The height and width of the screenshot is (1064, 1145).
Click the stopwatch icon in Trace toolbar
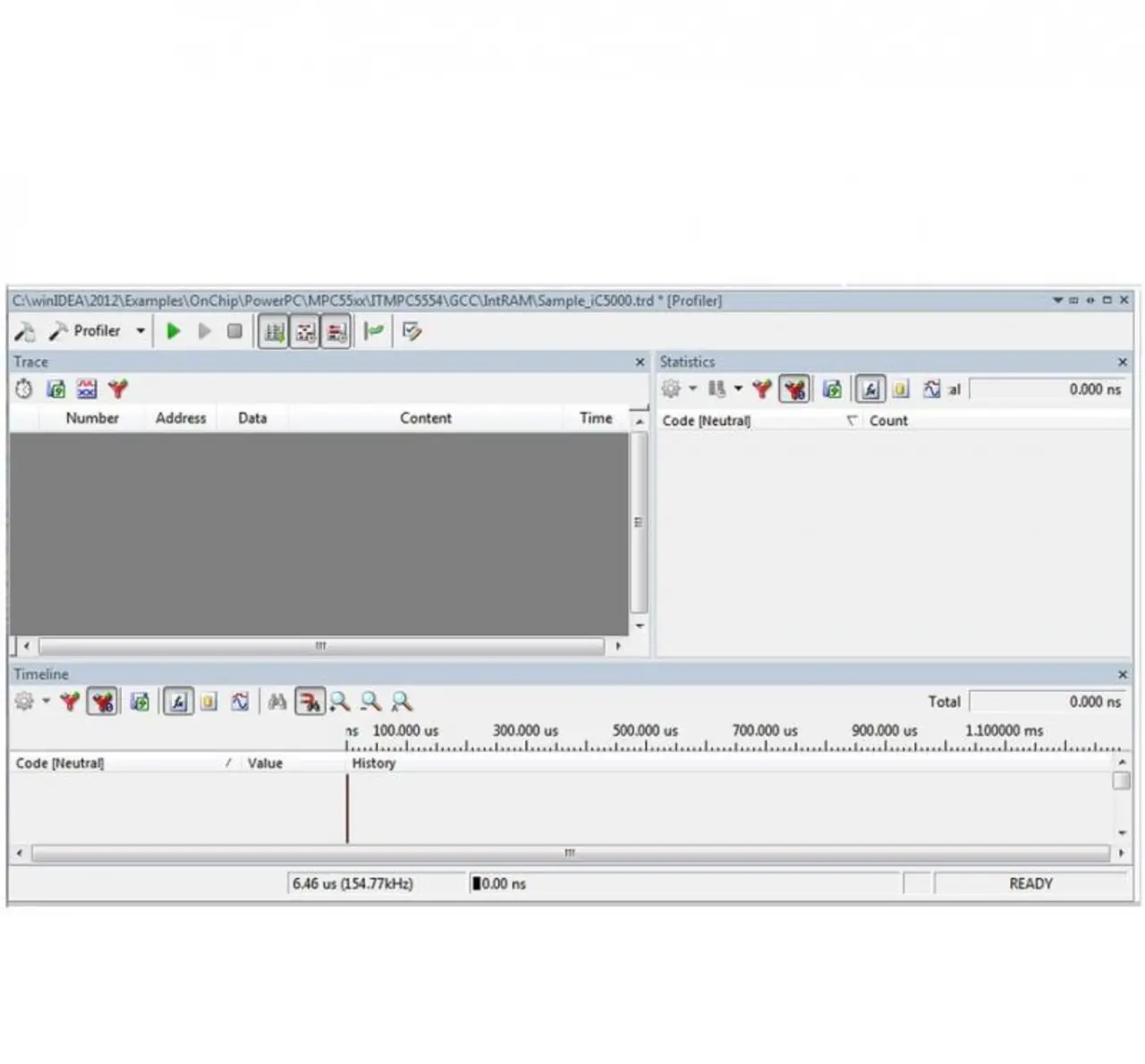point(24,389)
